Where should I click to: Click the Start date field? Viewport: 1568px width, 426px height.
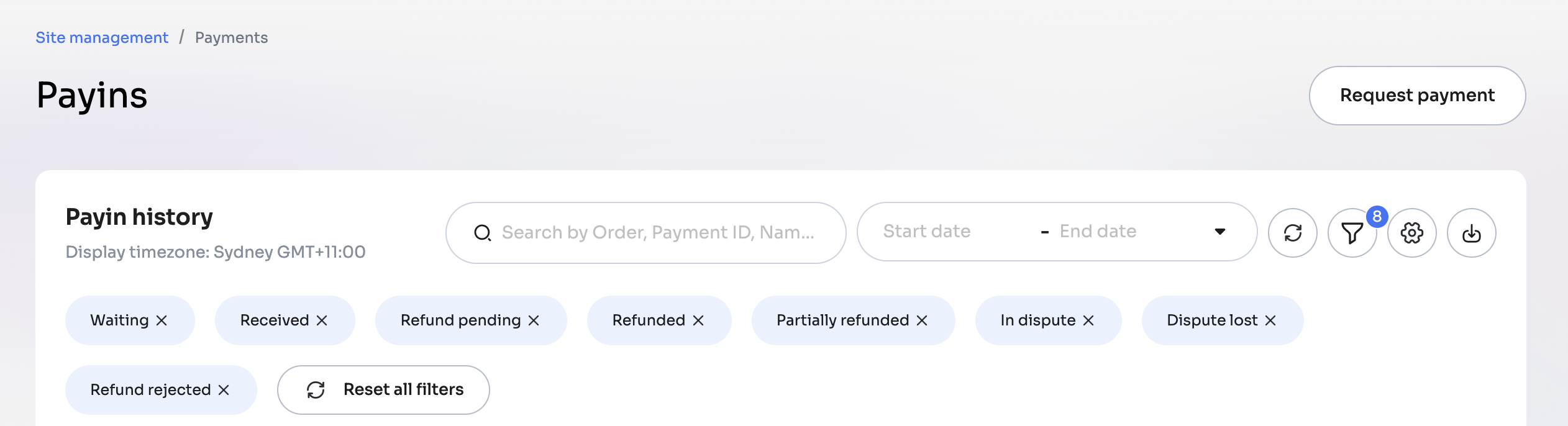[927, 232]
